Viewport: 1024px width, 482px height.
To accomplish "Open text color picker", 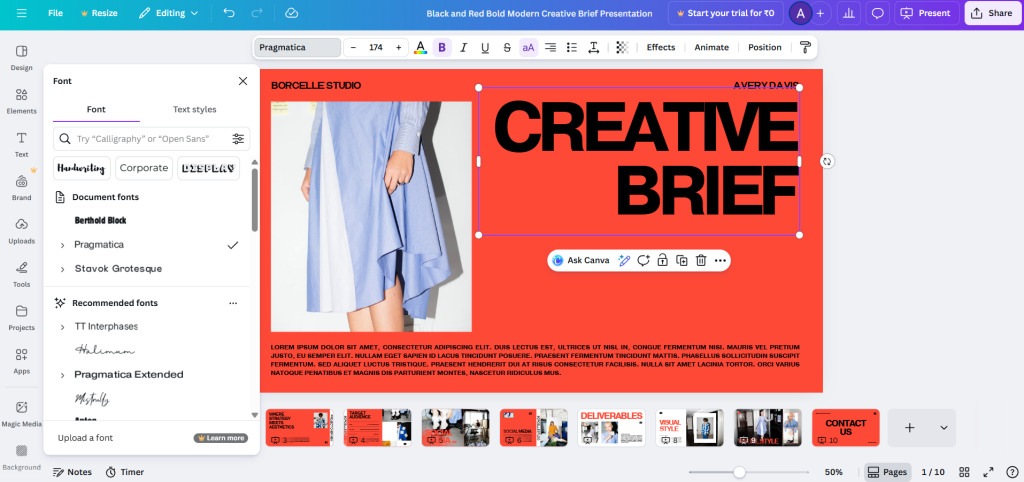I will 421,47.
